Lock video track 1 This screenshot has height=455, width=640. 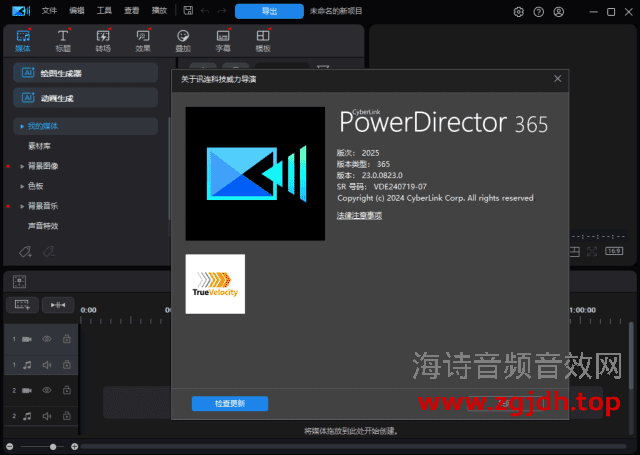point(67,339)
